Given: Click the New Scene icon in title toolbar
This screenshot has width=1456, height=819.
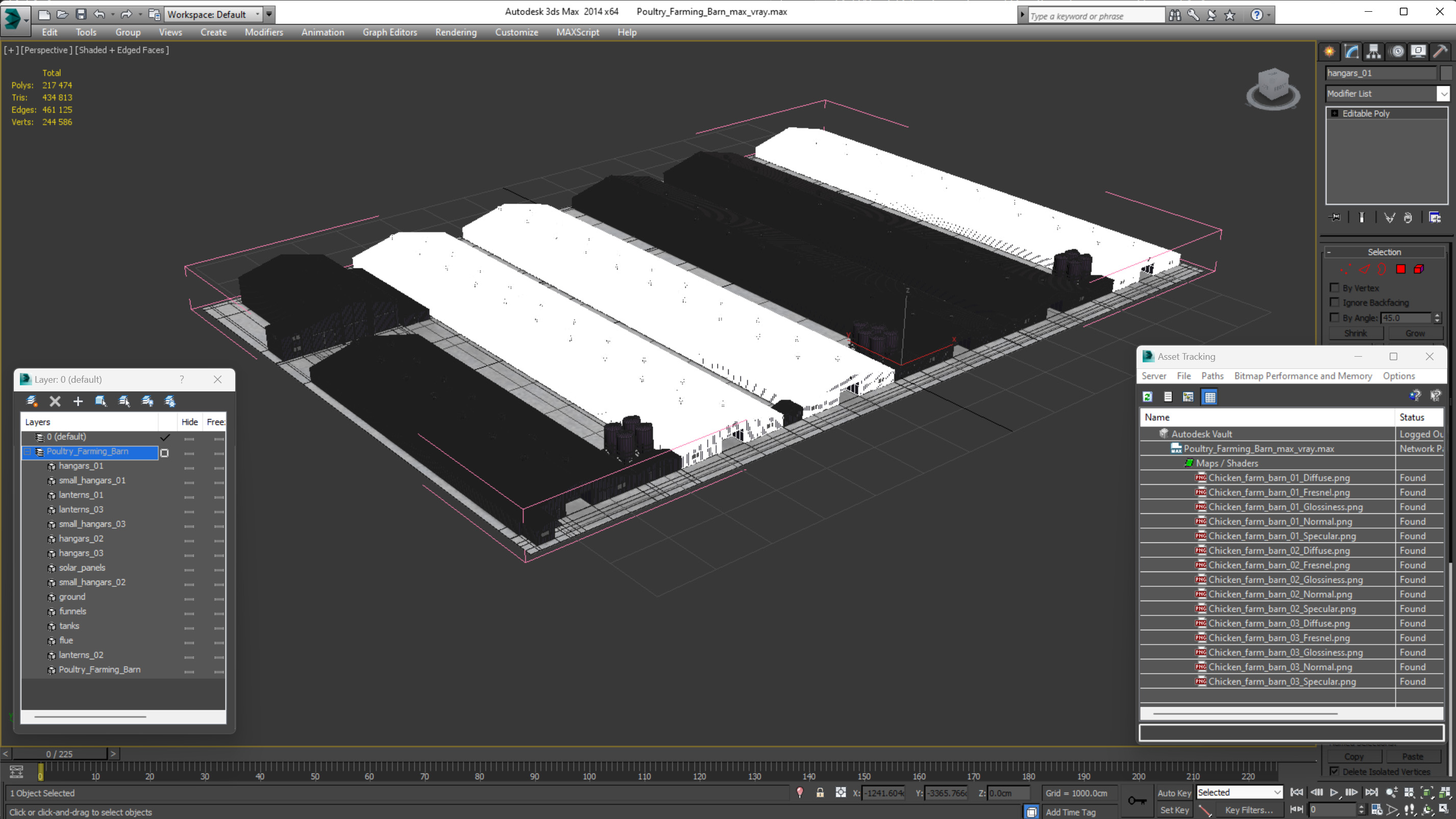Looking at the screenshot, I should point(44,14).
